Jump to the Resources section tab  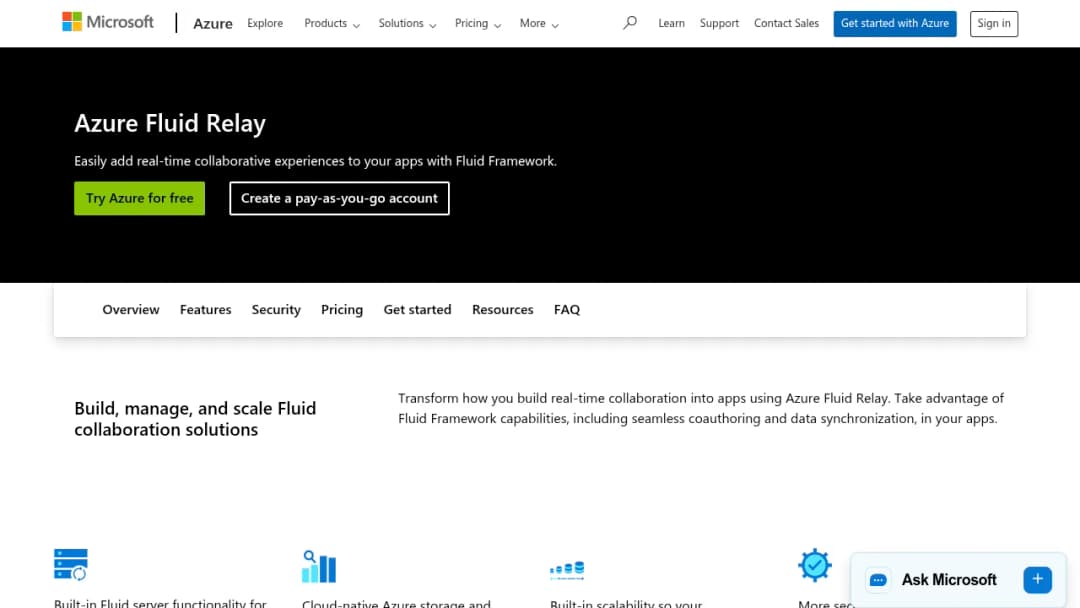503,310
